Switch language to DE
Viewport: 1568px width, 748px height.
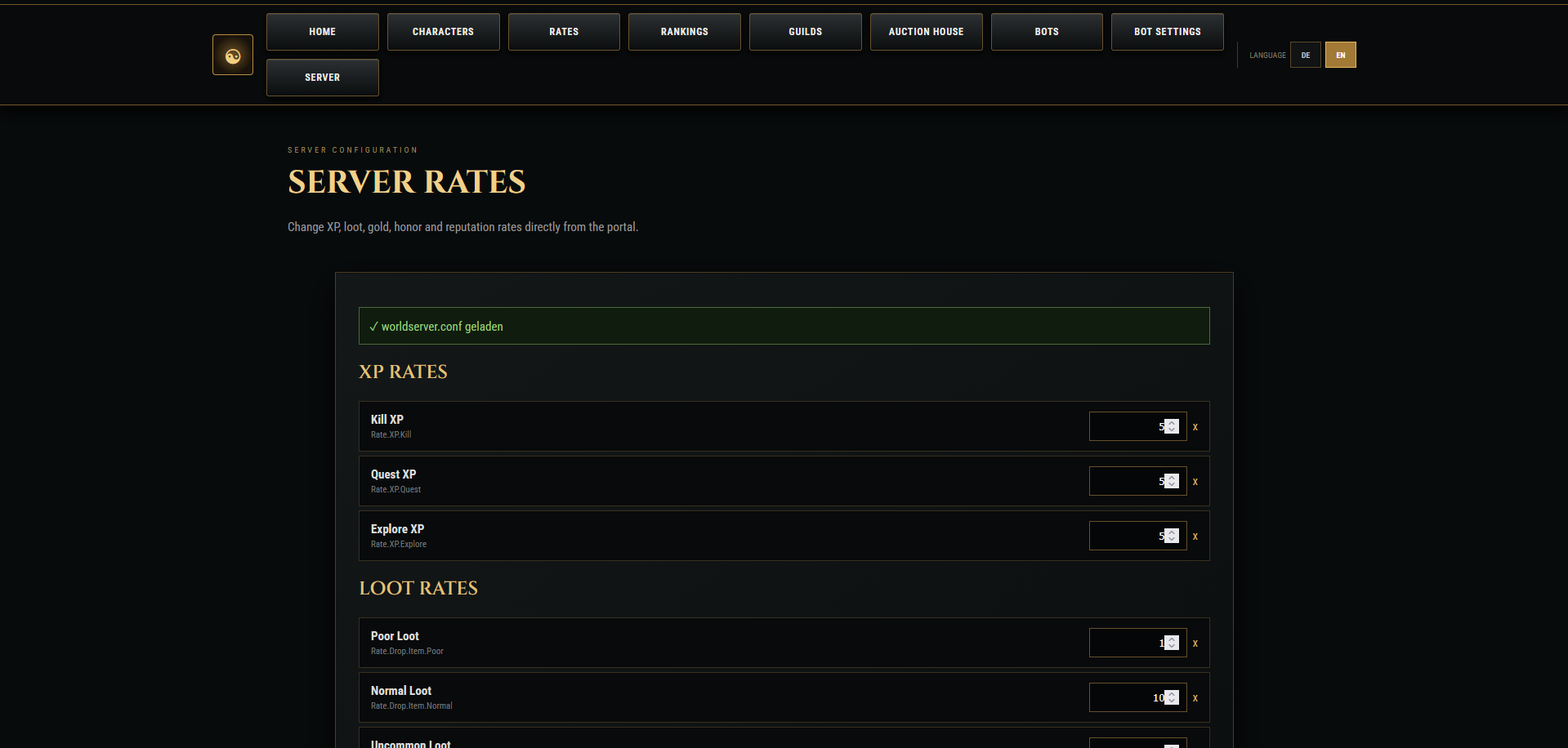(x=1306, y=55)
